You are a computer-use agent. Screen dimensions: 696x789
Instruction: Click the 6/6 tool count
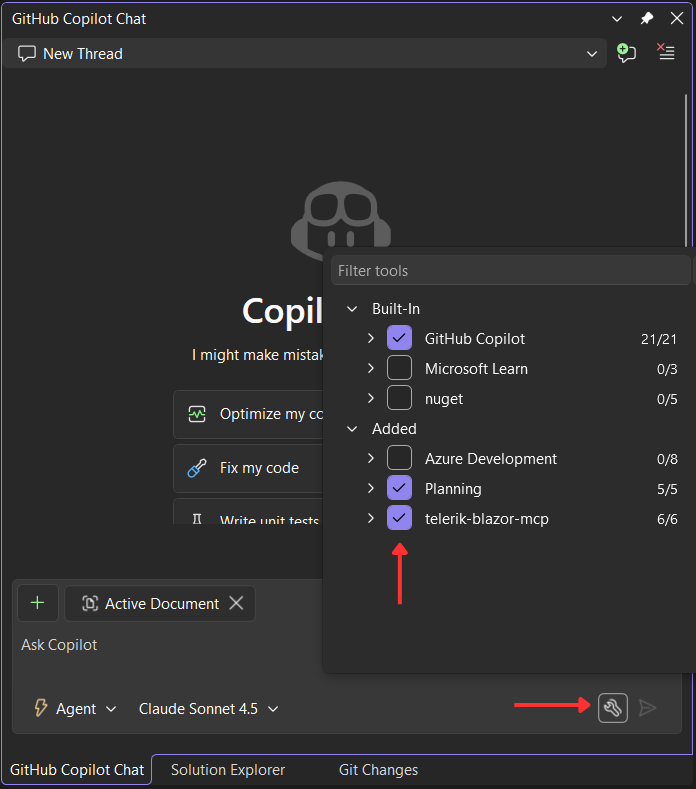(667, 519)
